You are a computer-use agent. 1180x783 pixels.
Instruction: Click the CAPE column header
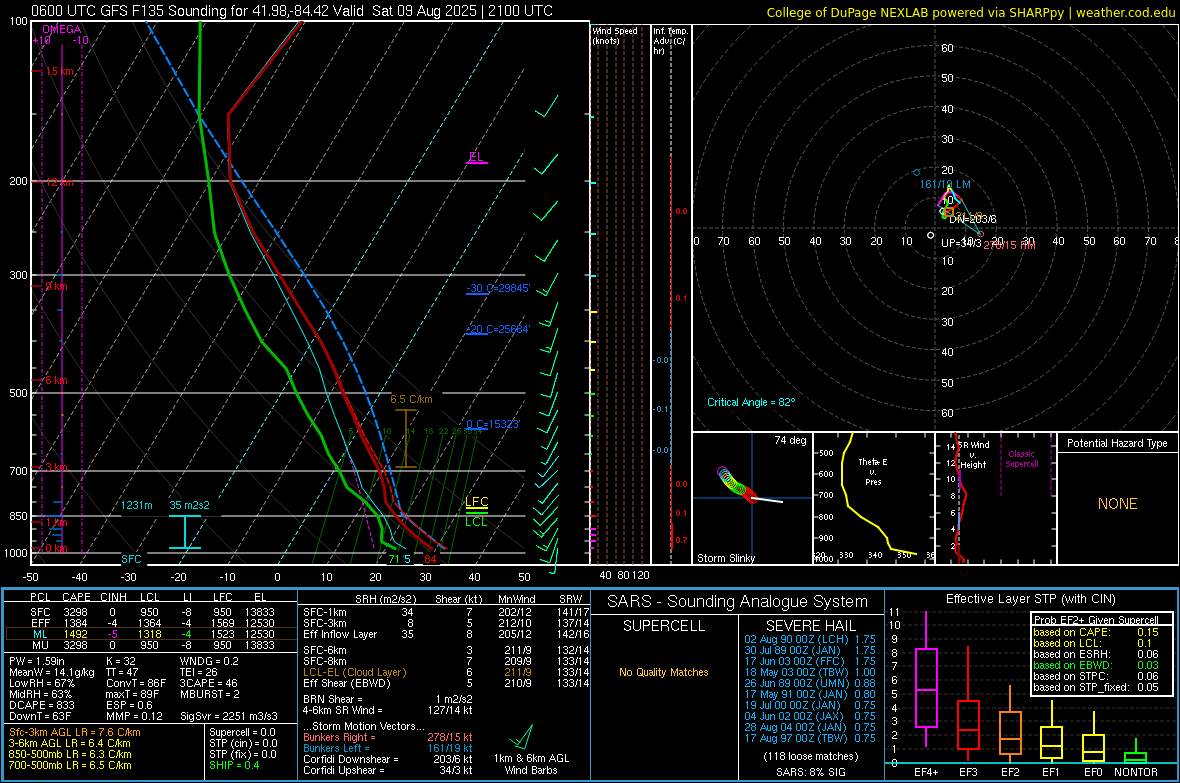[x=76, y=598]
